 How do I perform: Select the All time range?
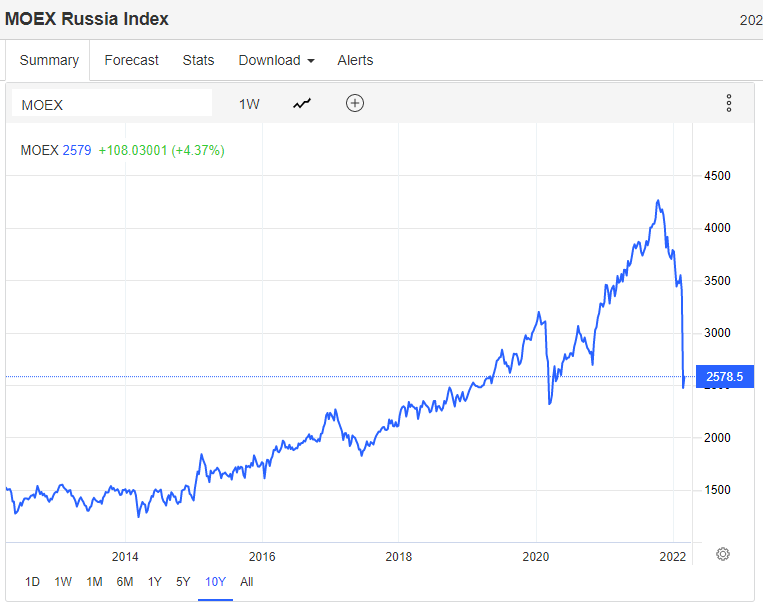[x=246, y=581]
